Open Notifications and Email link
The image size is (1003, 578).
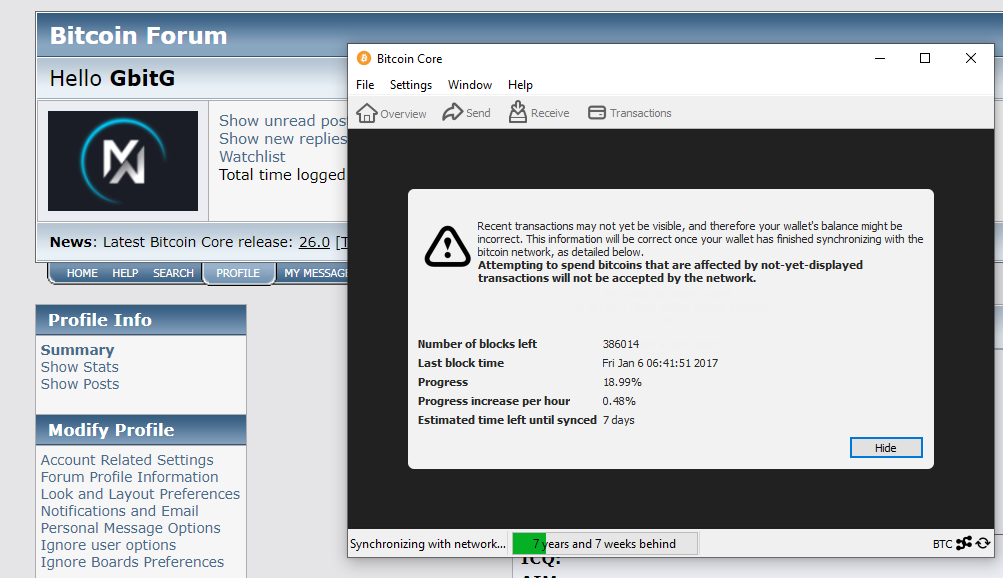coord(120,511)
